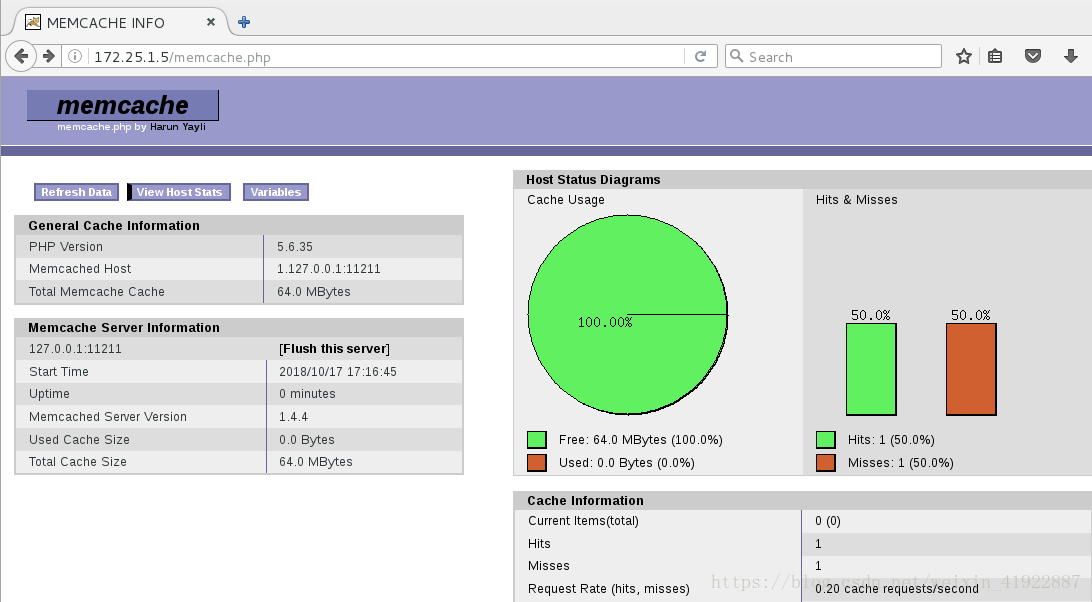This screenshot has height=602, width=1092.
Task: Click the Forward navigation arrow
Action: (46, 56)
